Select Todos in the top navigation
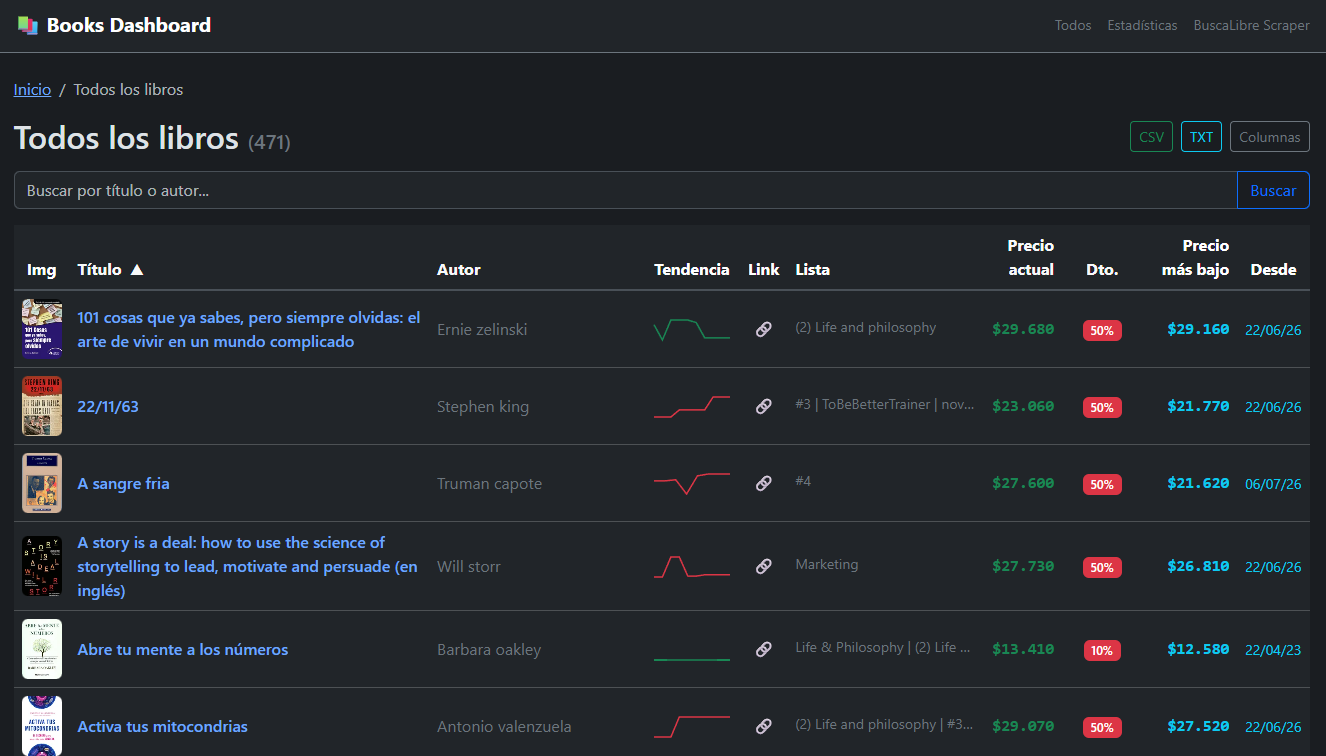The width and height of the screenshot is (1326, 756). click(1073, 26)
